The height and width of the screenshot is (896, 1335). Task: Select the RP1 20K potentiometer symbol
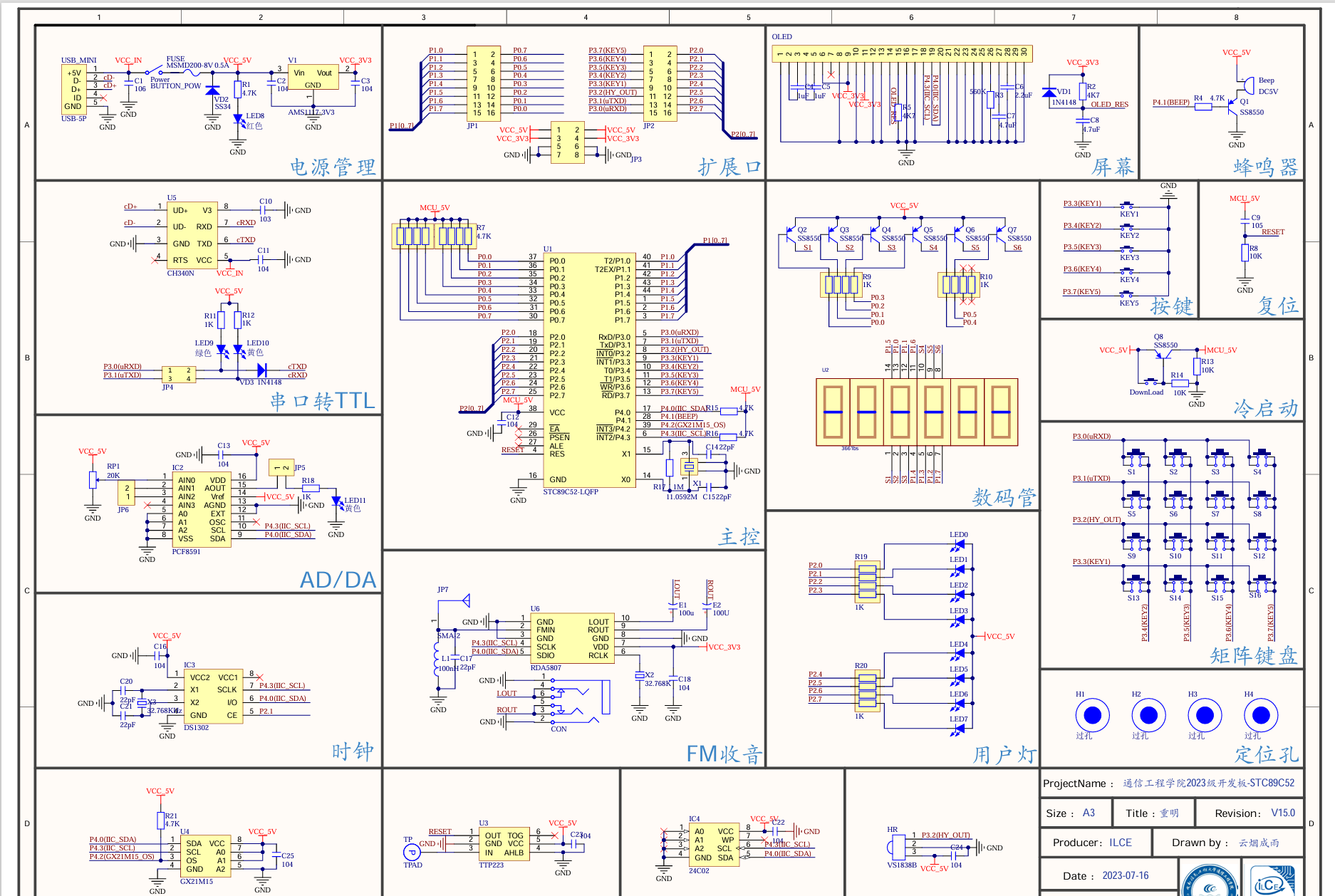pyautogui.click(x=93, y=479)
